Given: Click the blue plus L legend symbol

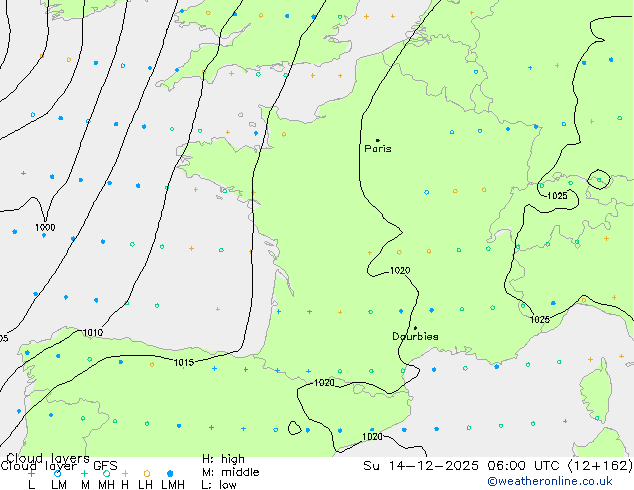Looking at the screenshot, I should (x=31, y=473).
